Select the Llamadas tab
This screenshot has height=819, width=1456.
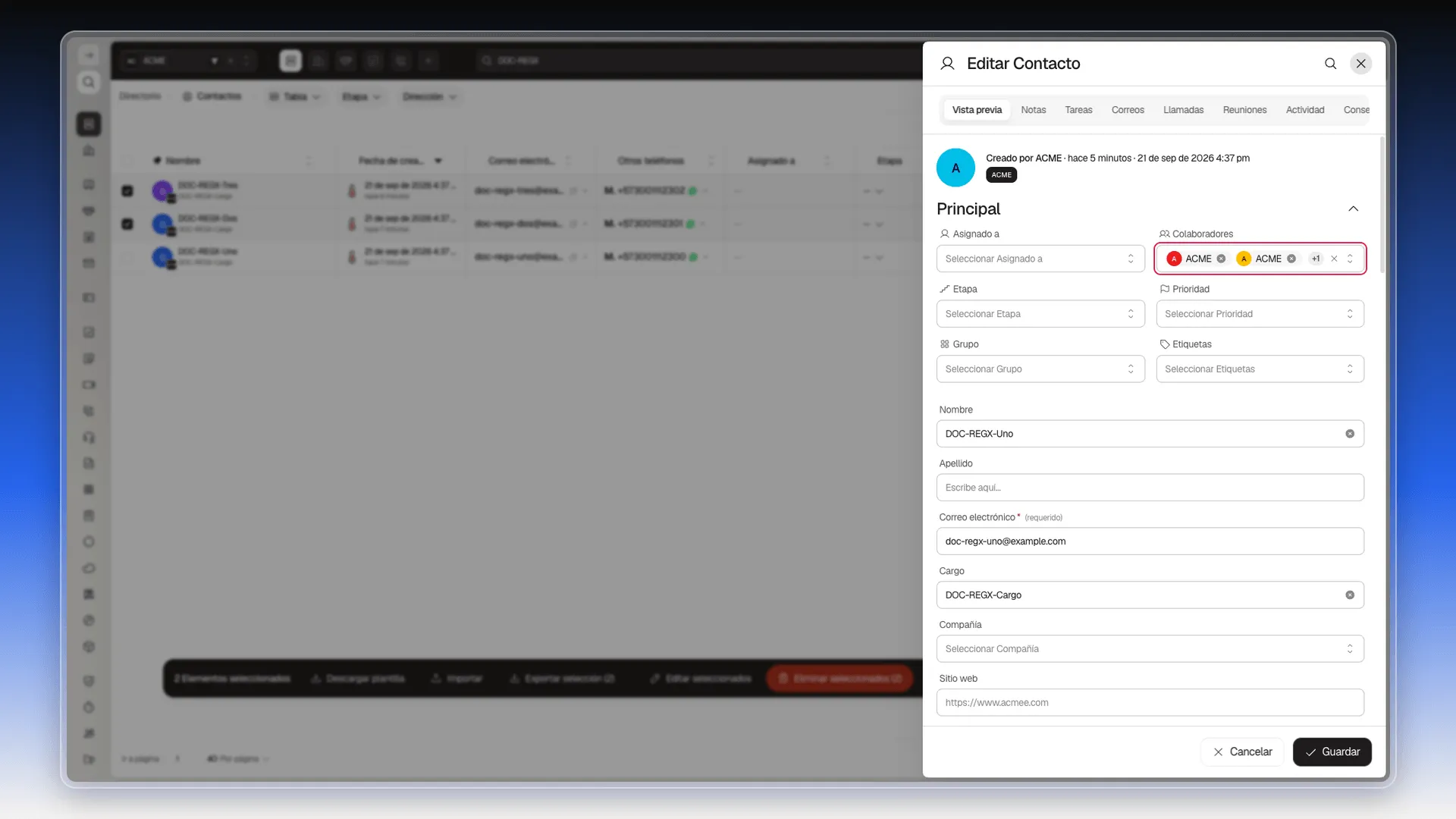[1183, 110]
